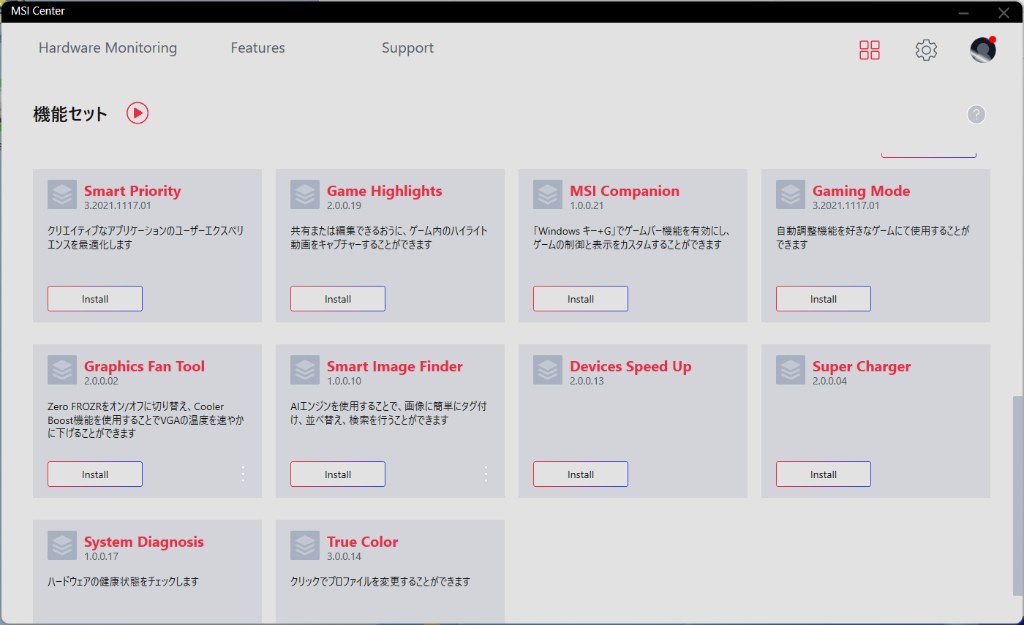Select the Gaming Mode title
Image resolution: width=1024 pixels, height=625 pixels.
[x=861, y=191]
